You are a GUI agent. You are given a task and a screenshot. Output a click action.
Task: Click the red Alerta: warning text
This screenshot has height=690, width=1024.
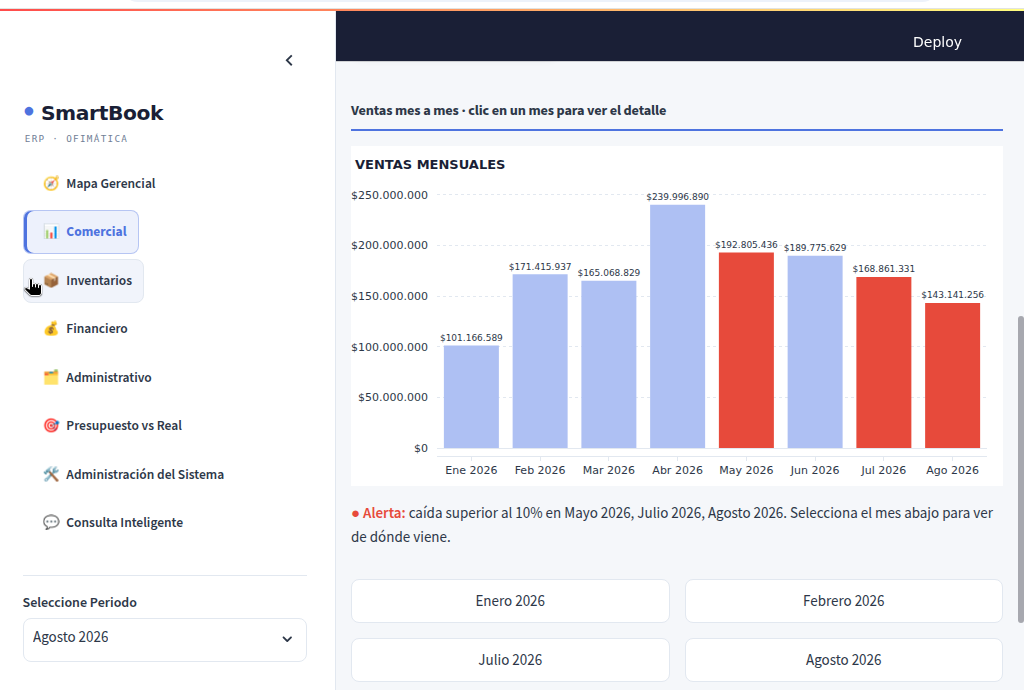tap(384, 513)
